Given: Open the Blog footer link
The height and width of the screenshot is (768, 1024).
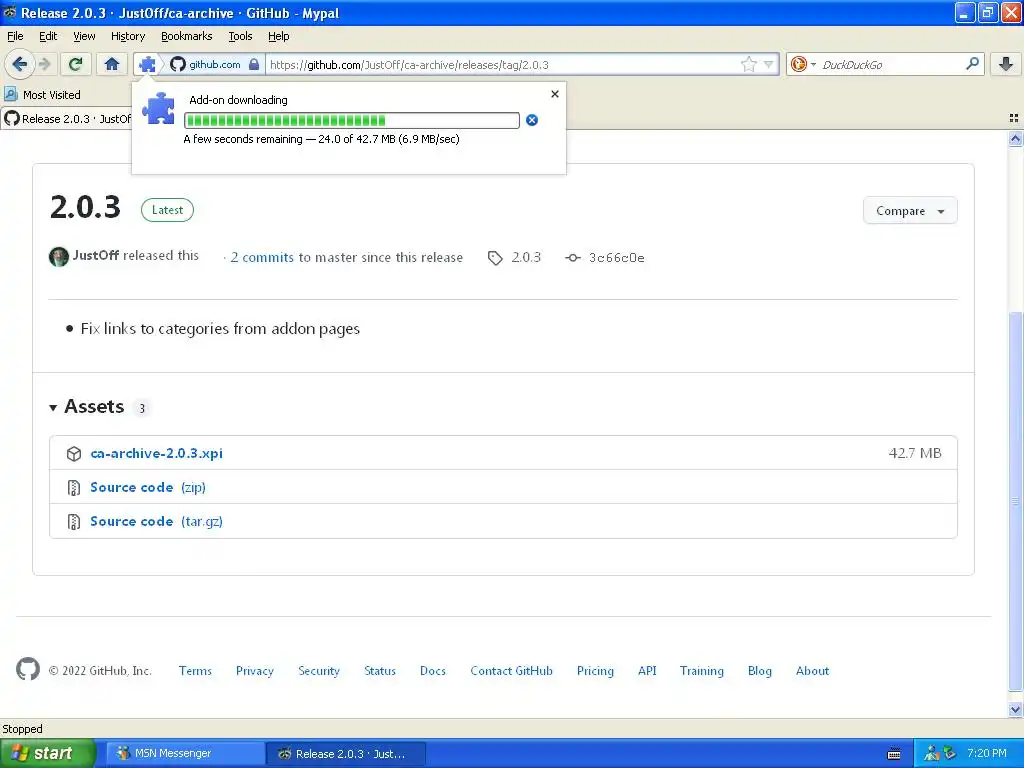Looking at the screenshot, I should (x=760, y=671).
